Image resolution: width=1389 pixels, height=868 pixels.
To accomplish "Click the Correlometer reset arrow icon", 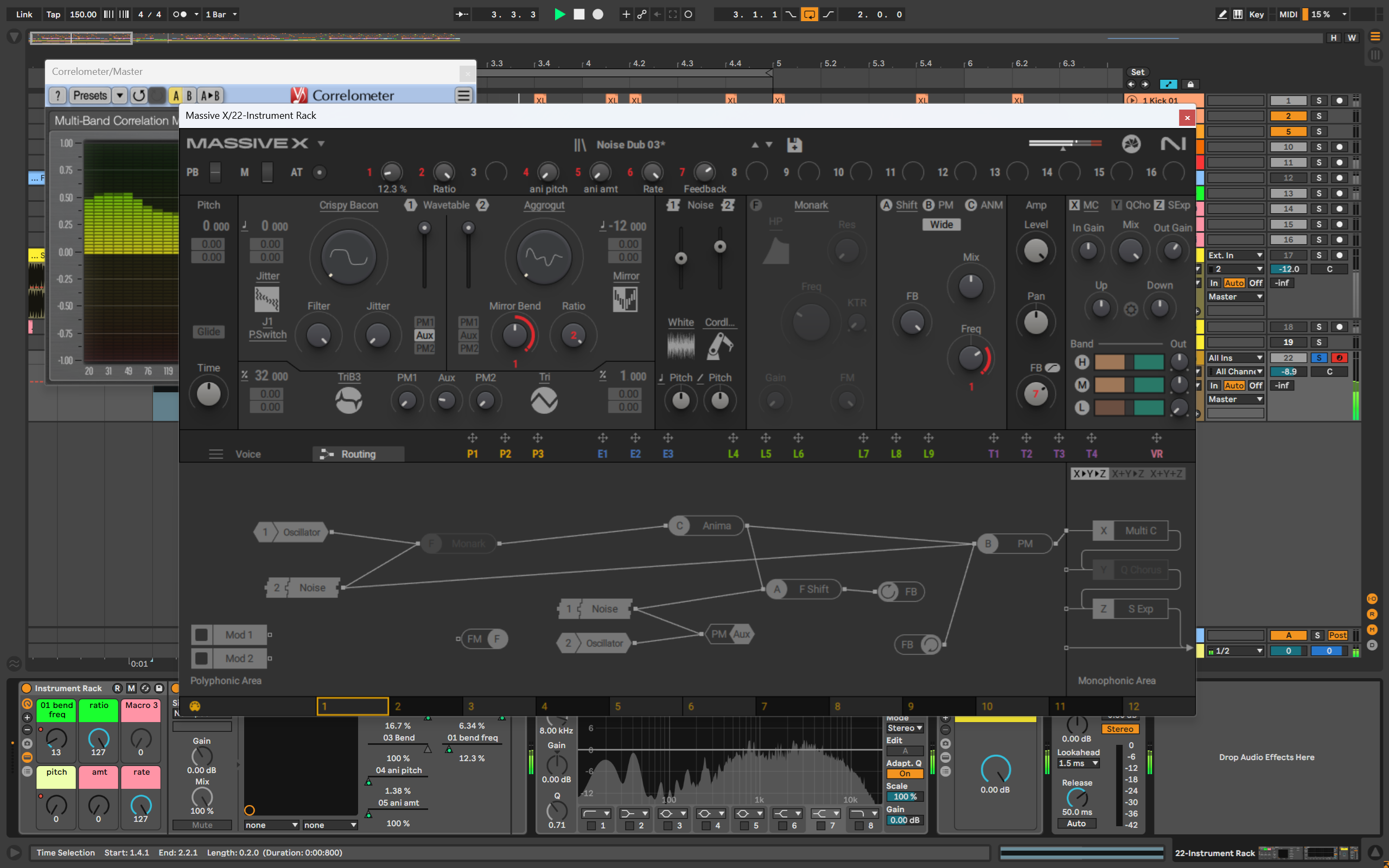I will tap(139, 95).
